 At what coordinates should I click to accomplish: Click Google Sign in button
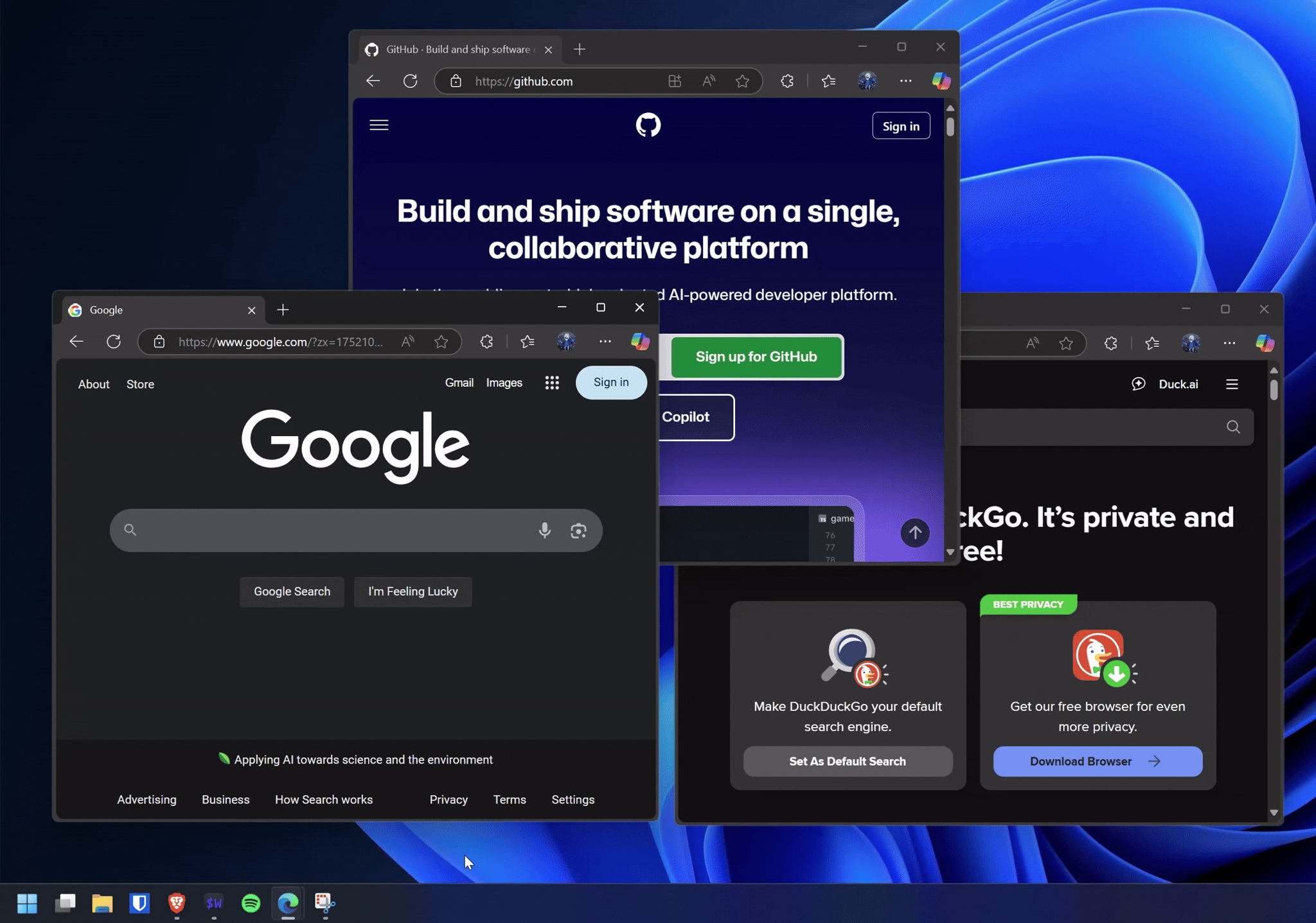point(611,382)
